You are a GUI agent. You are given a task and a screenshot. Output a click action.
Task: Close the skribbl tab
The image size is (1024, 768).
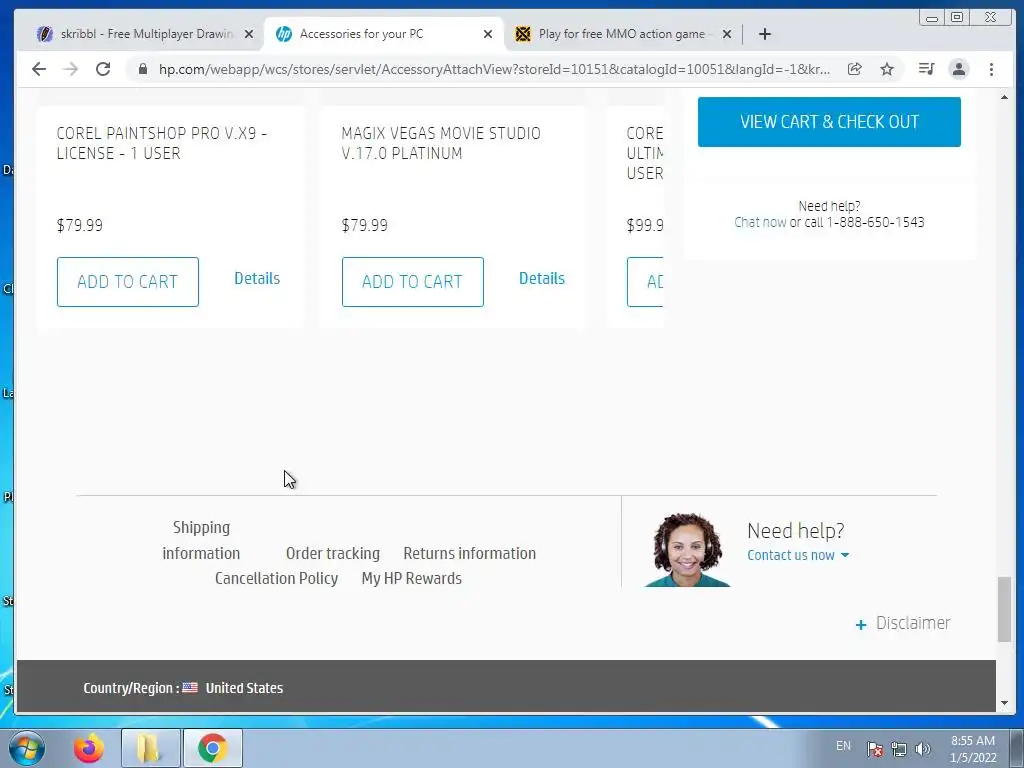point(249,34)
